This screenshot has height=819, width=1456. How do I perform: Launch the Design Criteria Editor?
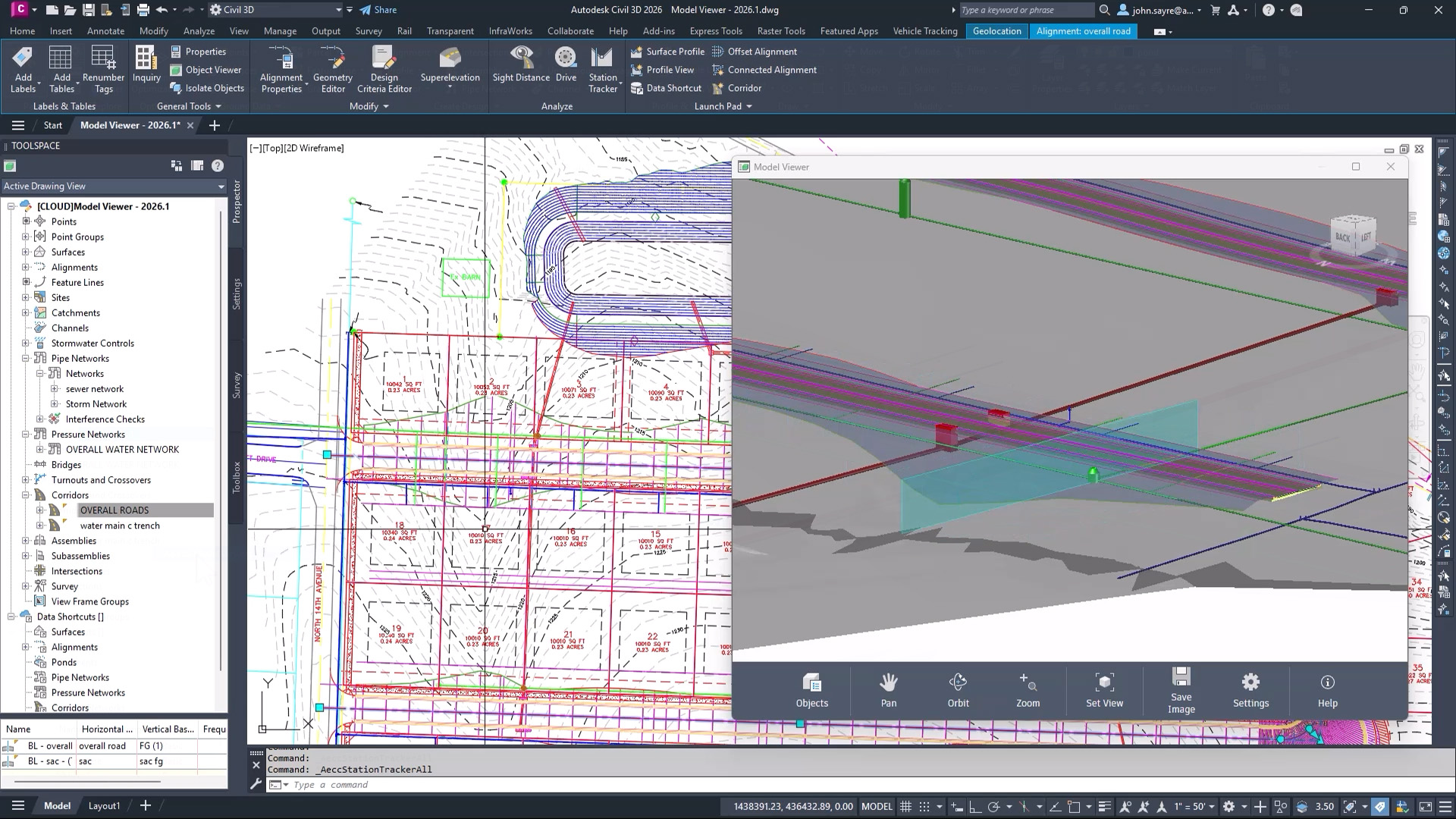(x=384, y=69)
